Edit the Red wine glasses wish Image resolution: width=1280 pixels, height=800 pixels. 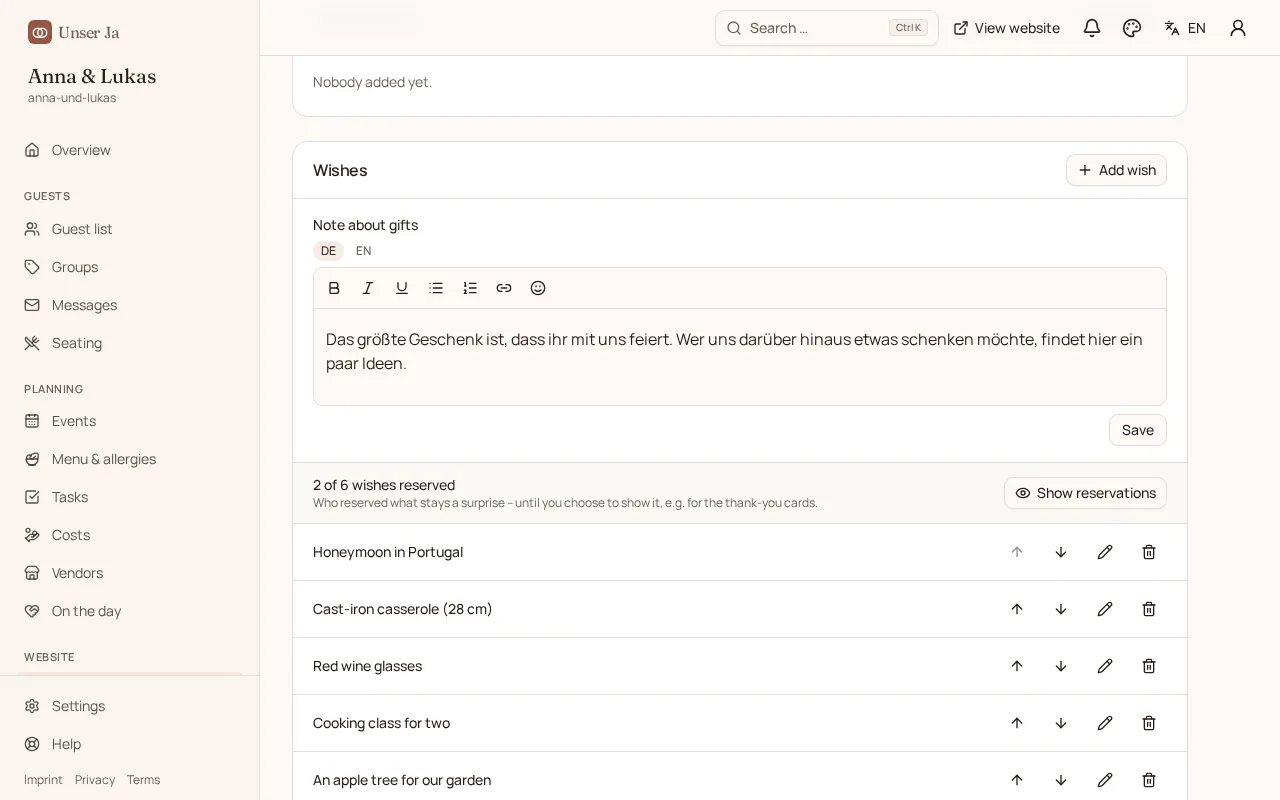(x=1105, y=666)
